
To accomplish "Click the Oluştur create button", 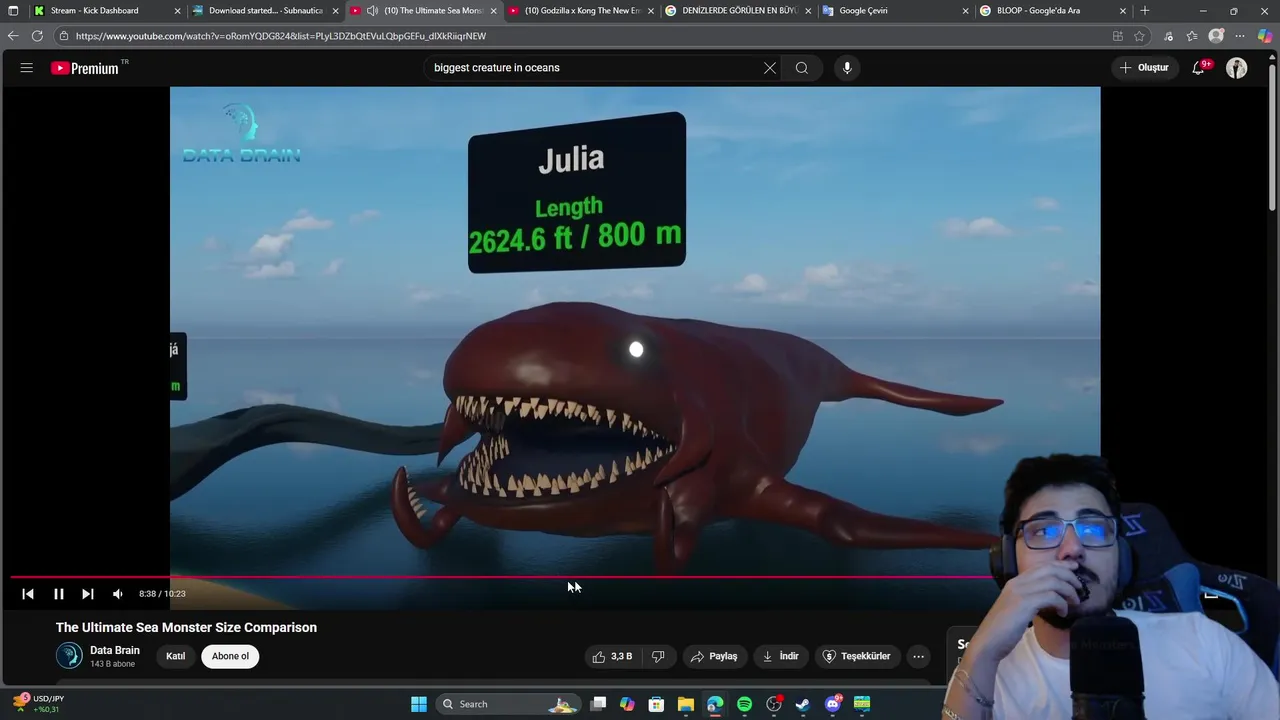I will click(x=1144, y=68).
